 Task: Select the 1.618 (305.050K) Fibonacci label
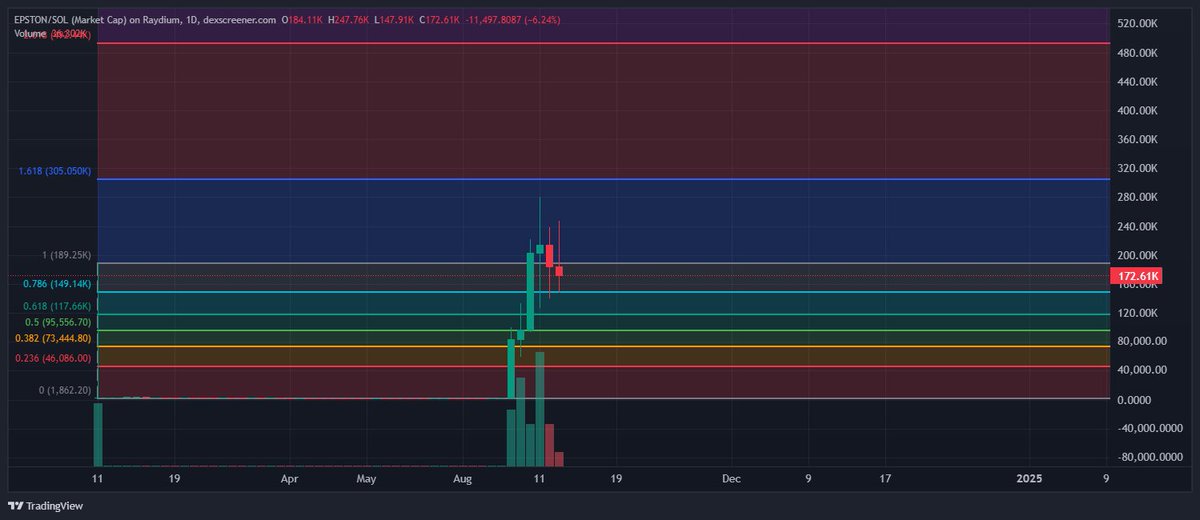click(55, 171)
